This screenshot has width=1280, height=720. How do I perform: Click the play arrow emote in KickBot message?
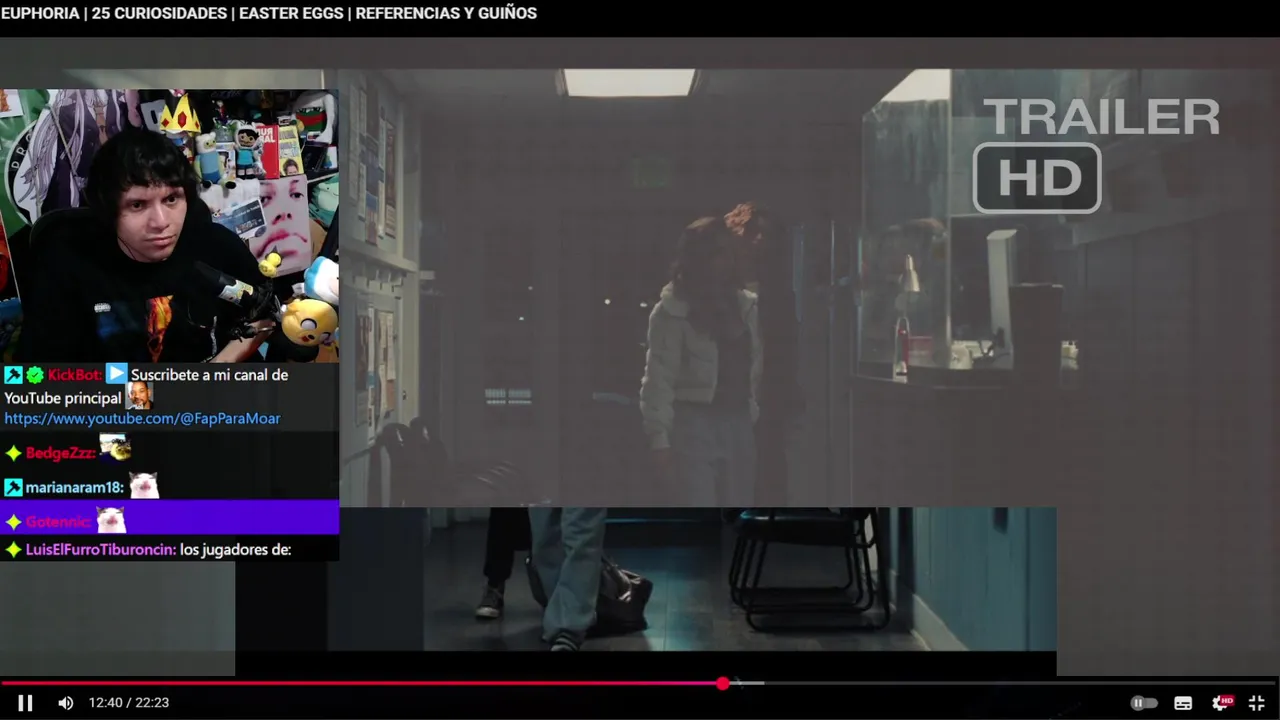click(x=117, y=374)
